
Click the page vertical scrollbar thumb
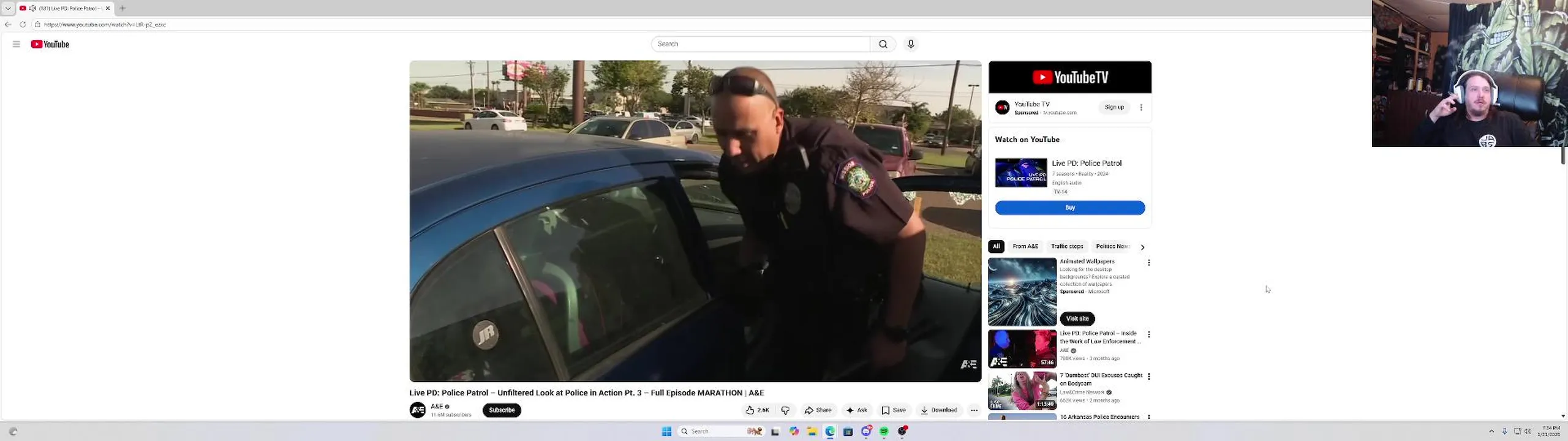[1563, 156]
